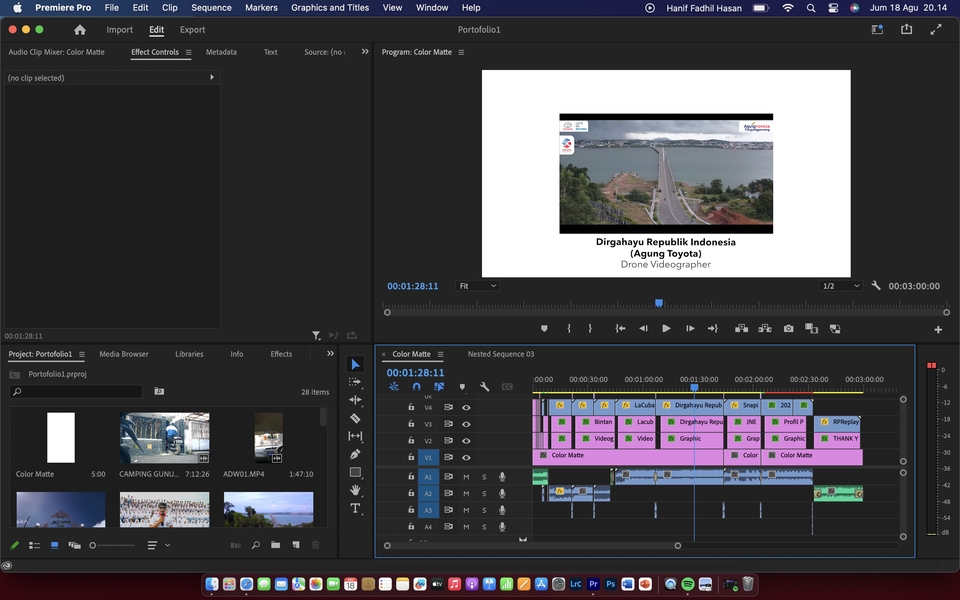960x600 pixels.
Task: Open Project panel sort icons dropdown
Action: coord(159,545)
